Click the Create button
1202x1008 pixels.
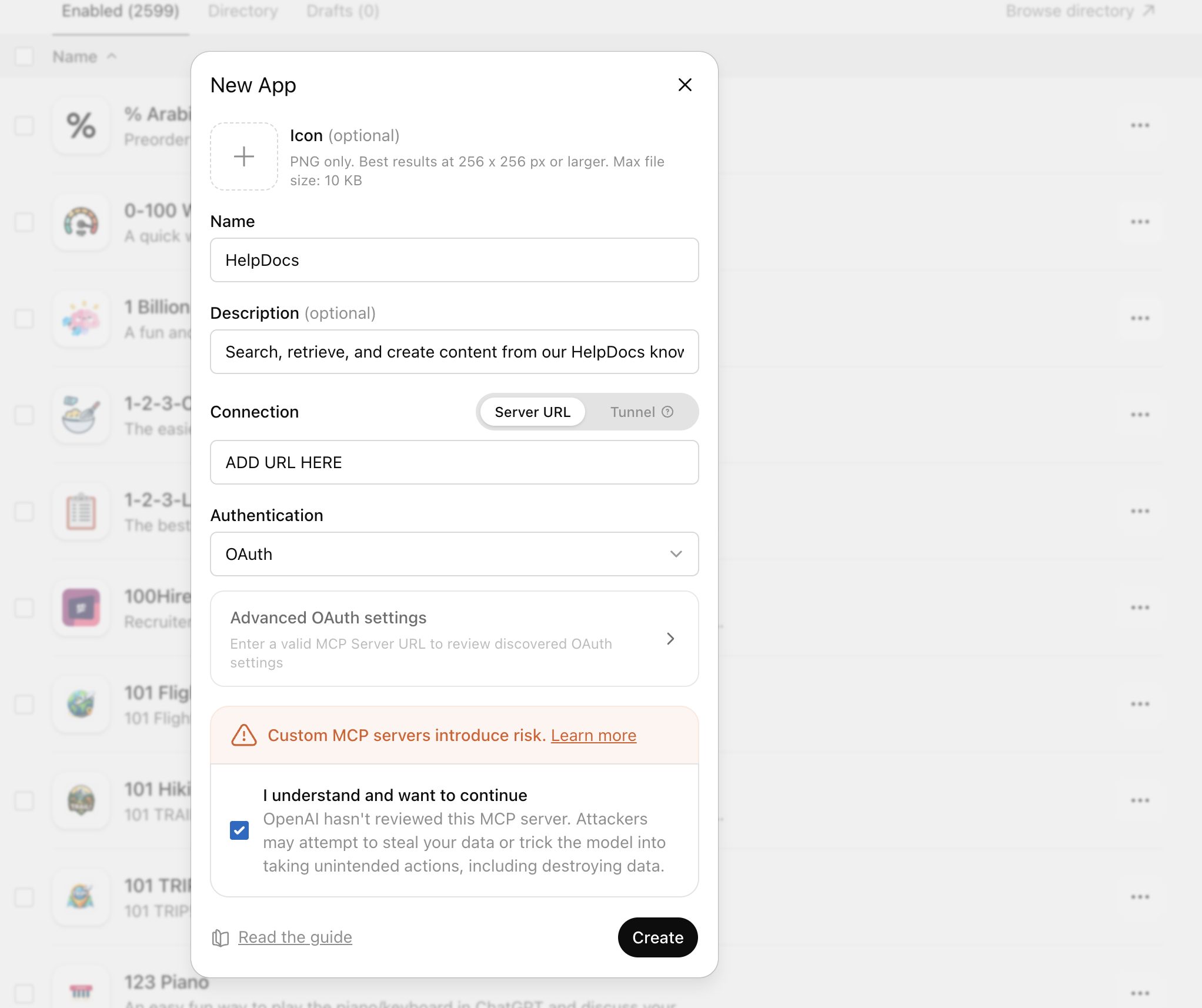point(657,937)
